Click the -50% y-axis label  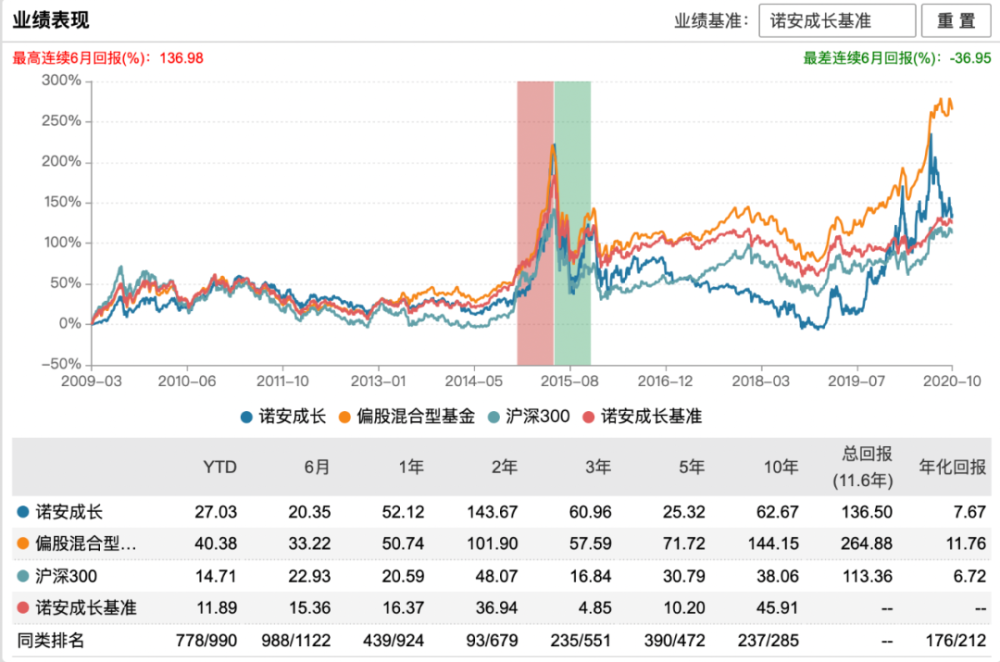61,364
